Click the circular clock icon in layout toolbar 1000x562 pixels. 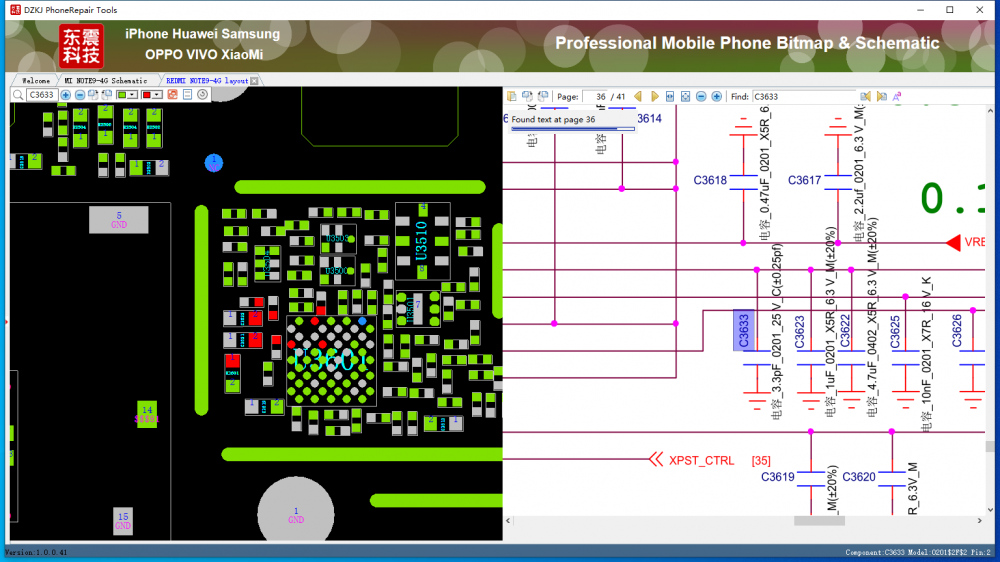(202, 95)
